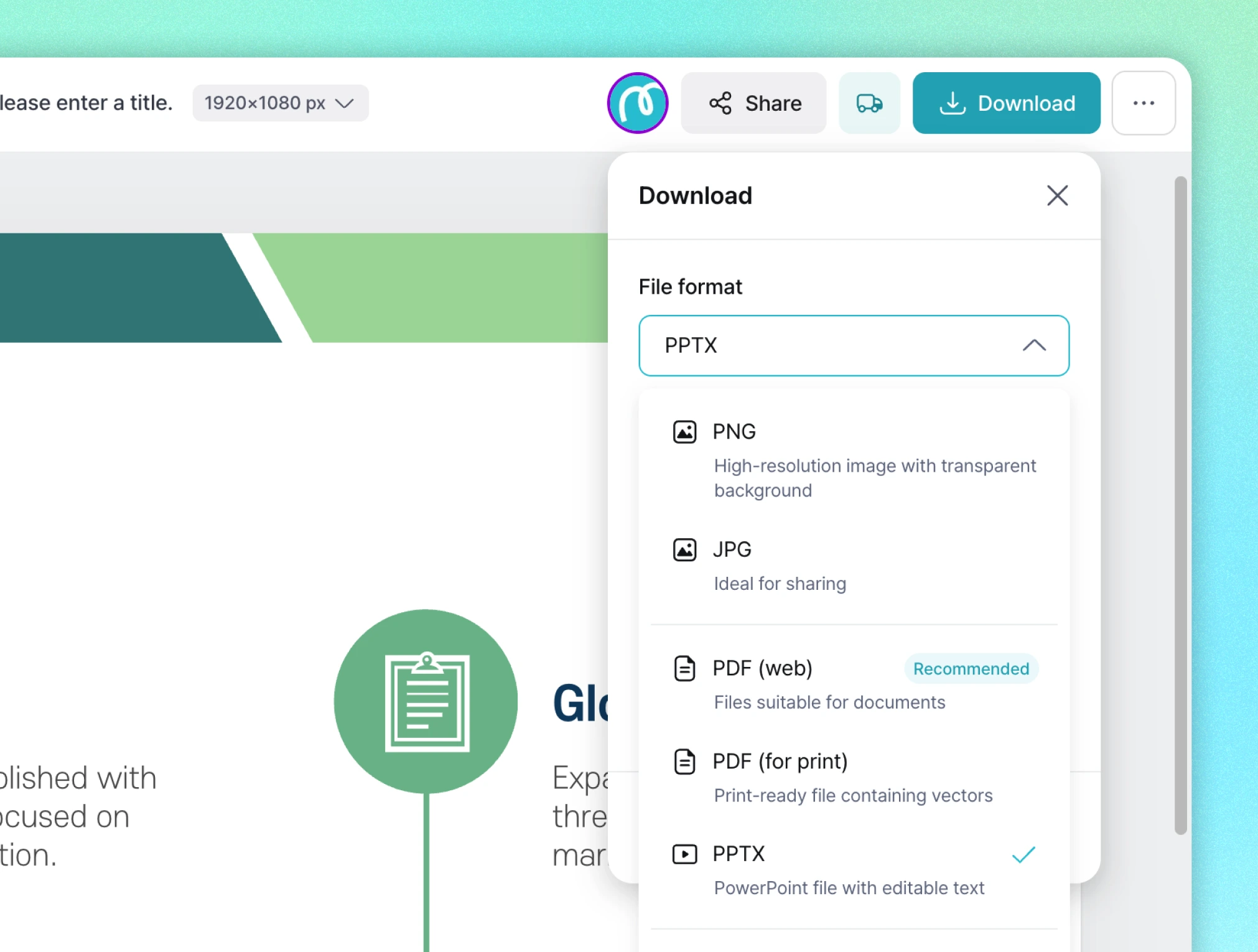Click the PDF (for print) document icon

[684, 761]
